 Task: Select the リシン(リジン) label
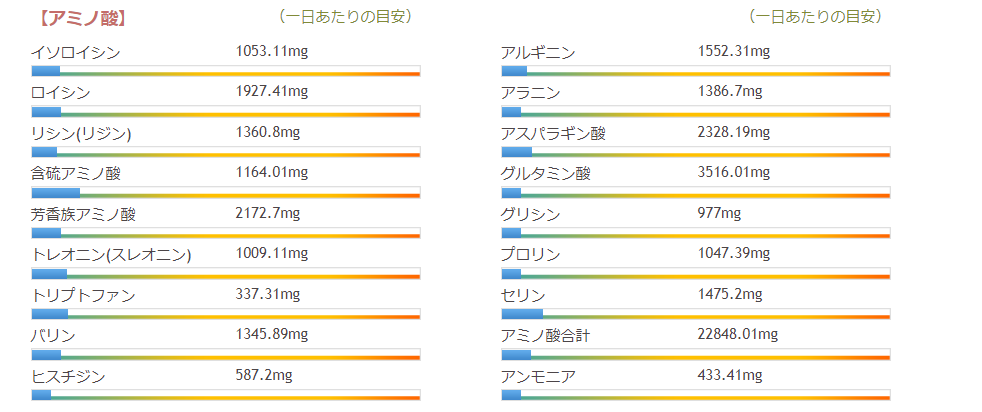point(81,133)
